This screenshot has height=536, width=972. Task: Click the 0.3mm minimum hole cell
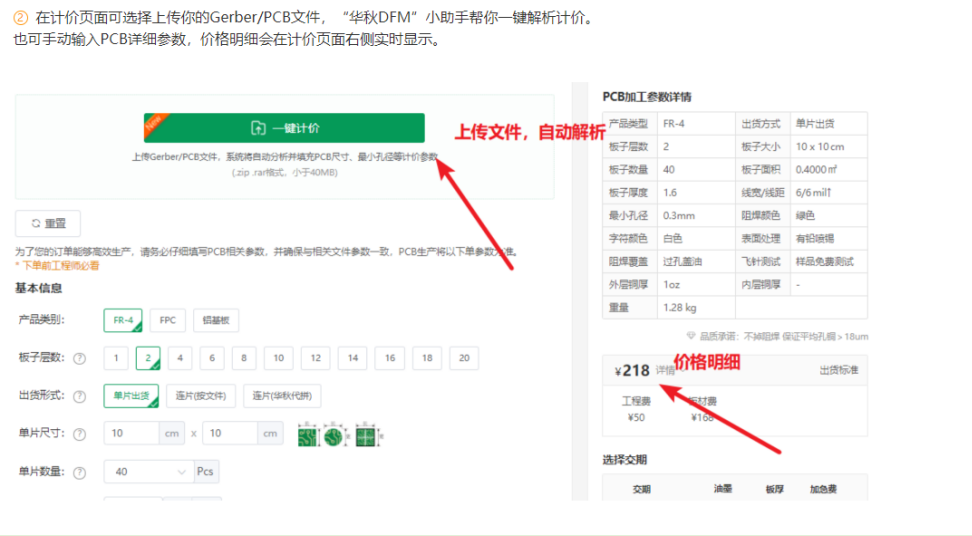(x=696, y=216)
